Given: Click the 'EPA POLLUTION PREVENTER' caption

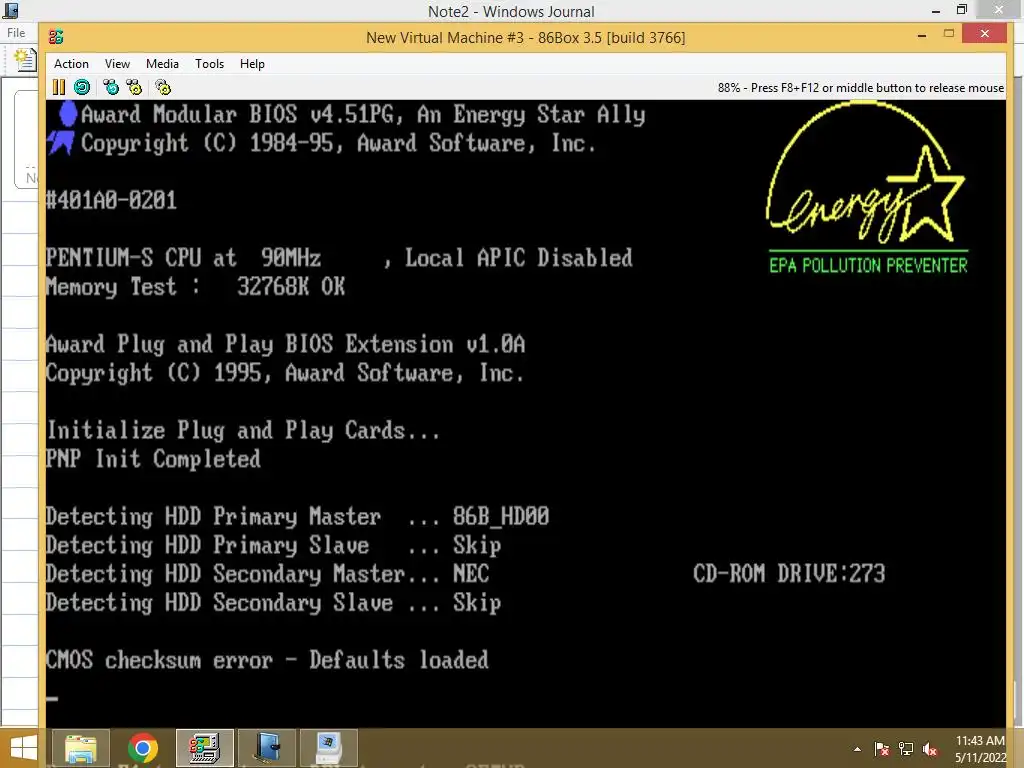Looking at the screenshot, I should 868,265.
